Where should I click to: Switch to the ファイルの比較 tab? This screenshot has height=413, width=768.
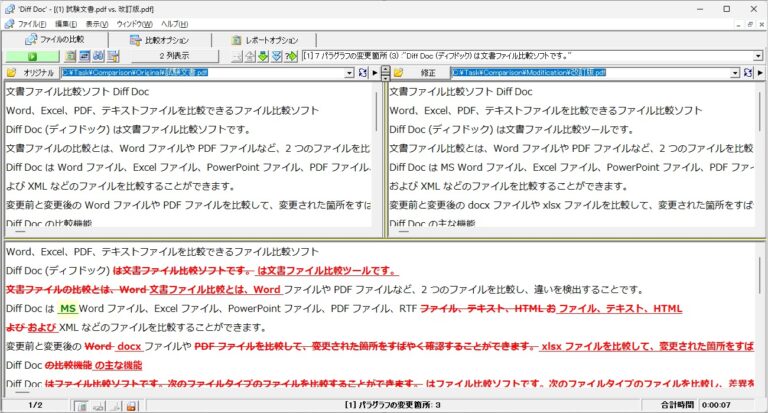coord(55,40)
